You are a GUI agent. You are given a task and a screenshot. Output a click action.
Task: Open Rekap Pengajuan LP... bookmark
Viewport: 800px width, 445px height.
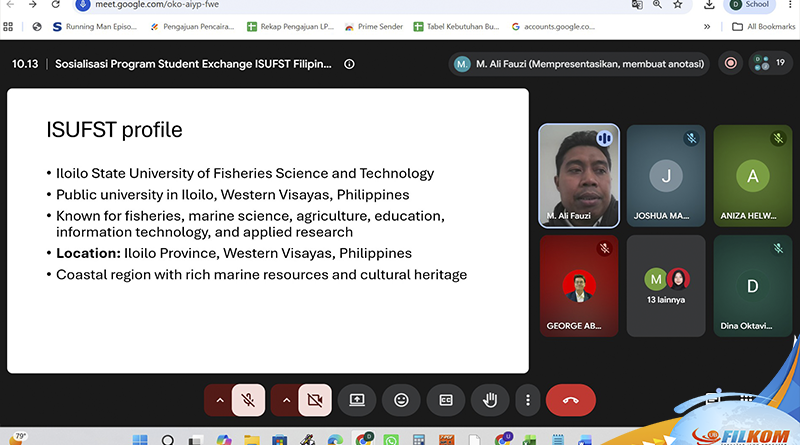pos(290,27)
